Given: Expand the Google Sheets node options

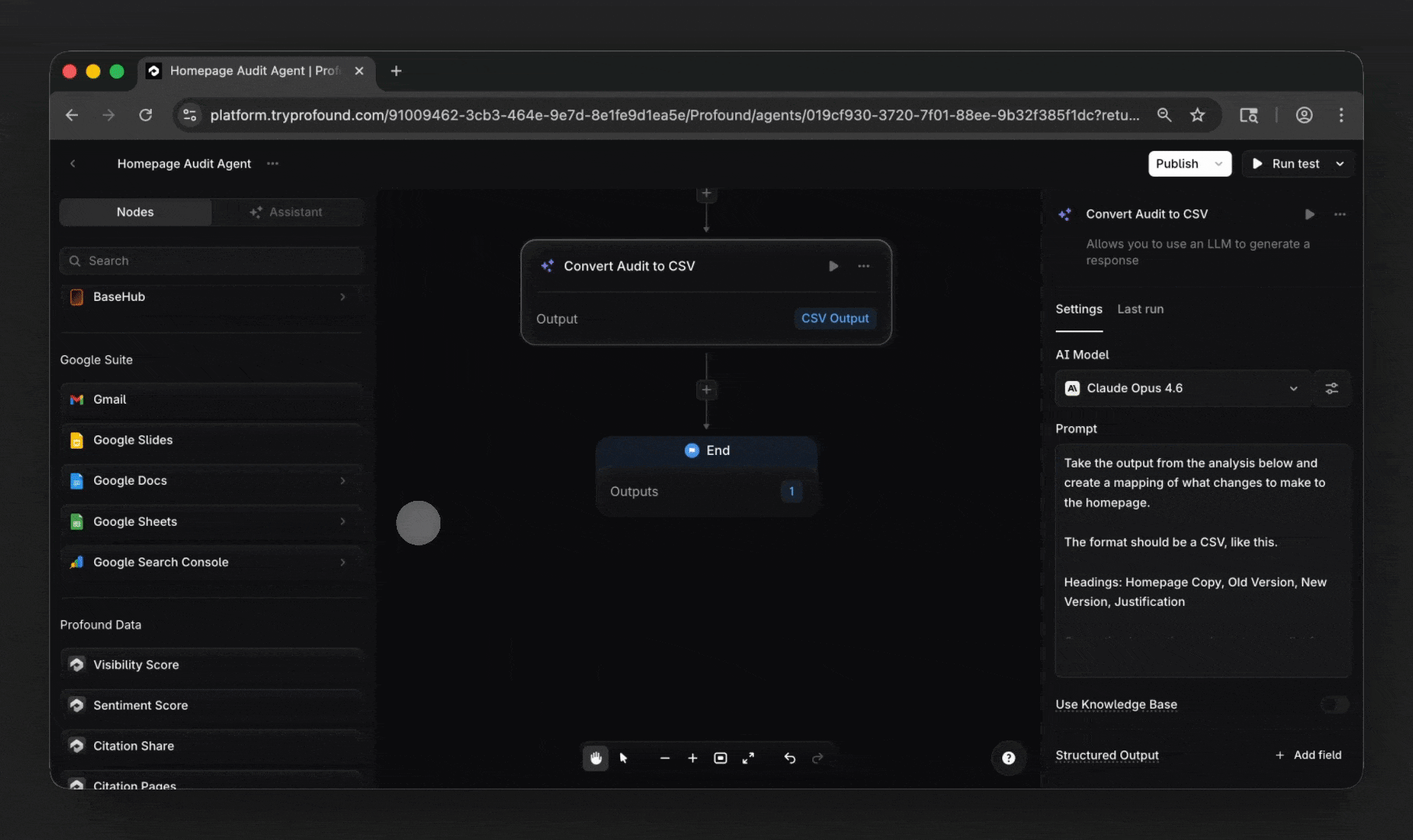Looking at the screenshot, I should [x=342, y=521].
